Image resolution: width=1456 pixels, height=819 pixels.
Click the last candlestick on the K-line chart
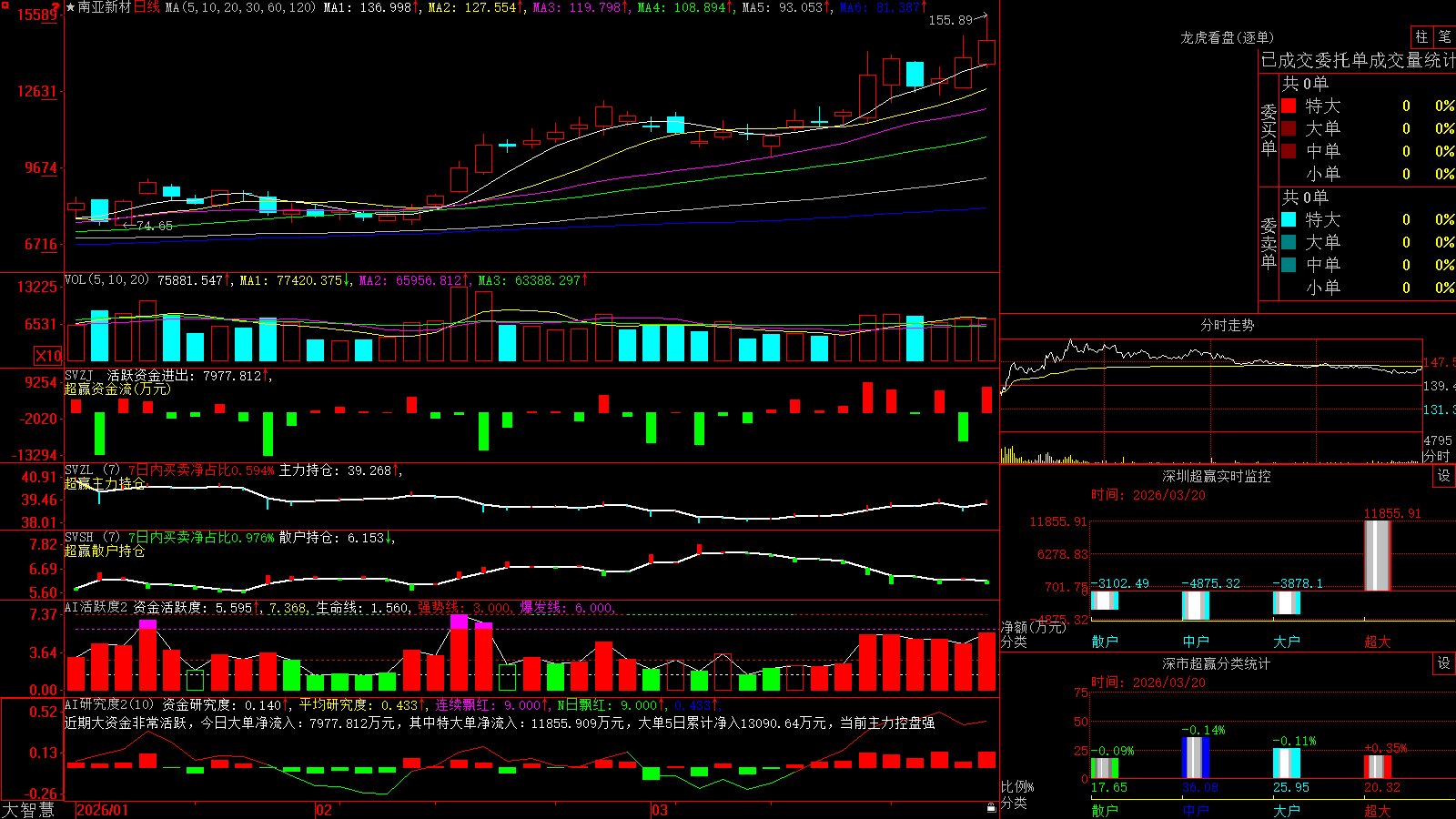[x=986, y=51]
